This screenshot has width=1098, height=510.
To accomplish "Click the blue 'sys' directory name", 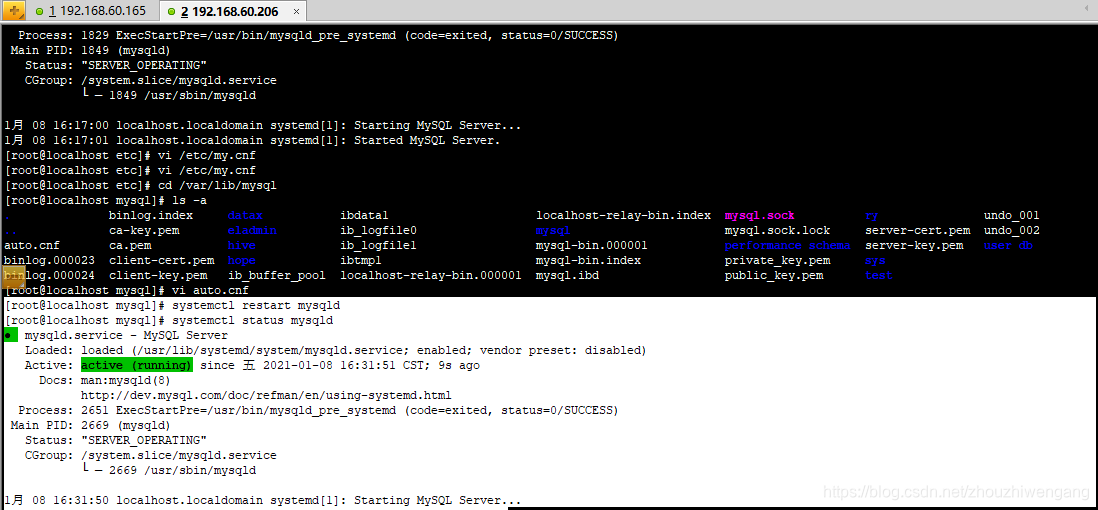I will pyautogui.click(x=875, y=260).
